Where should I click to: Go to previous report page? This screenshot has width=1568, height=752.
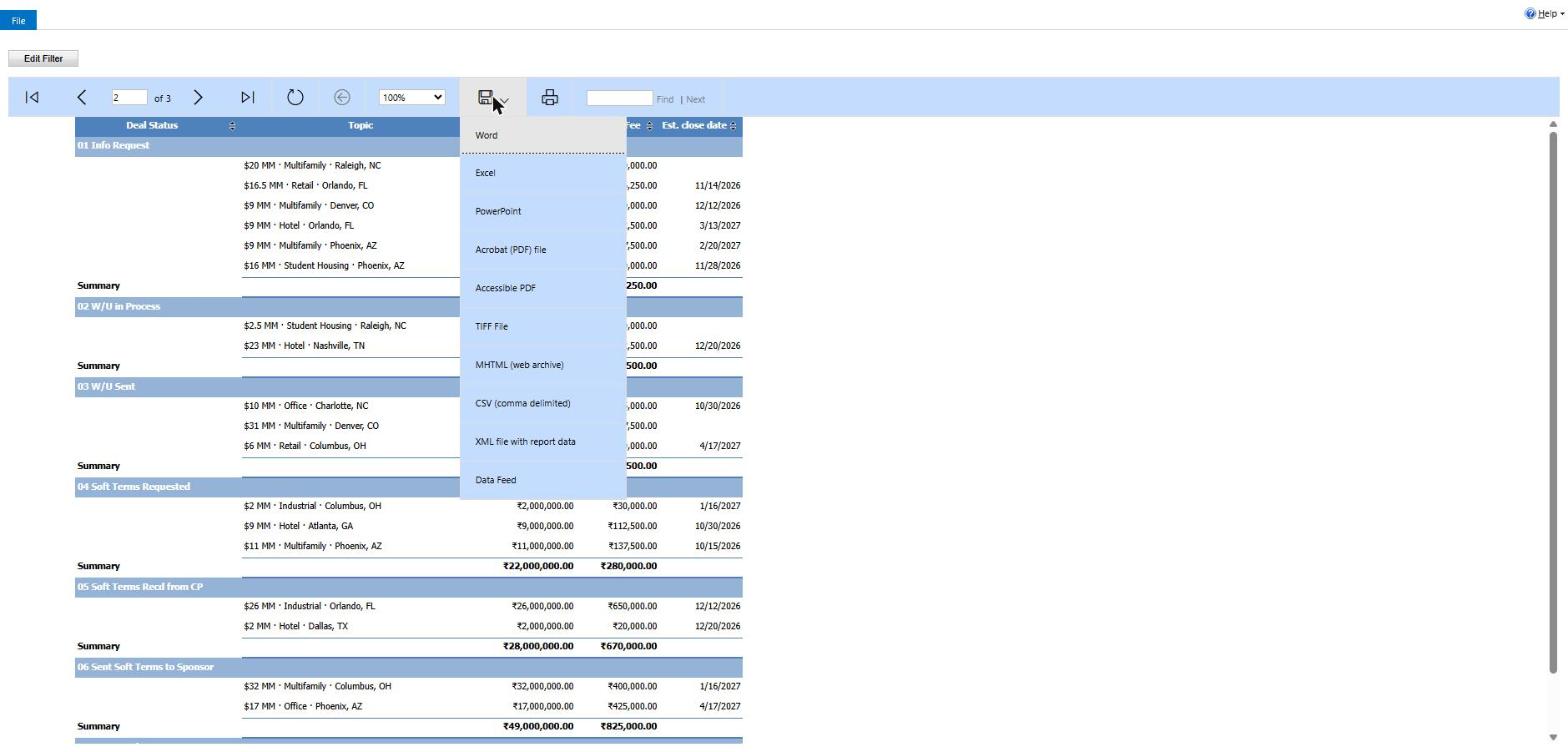tap(82, 97)
